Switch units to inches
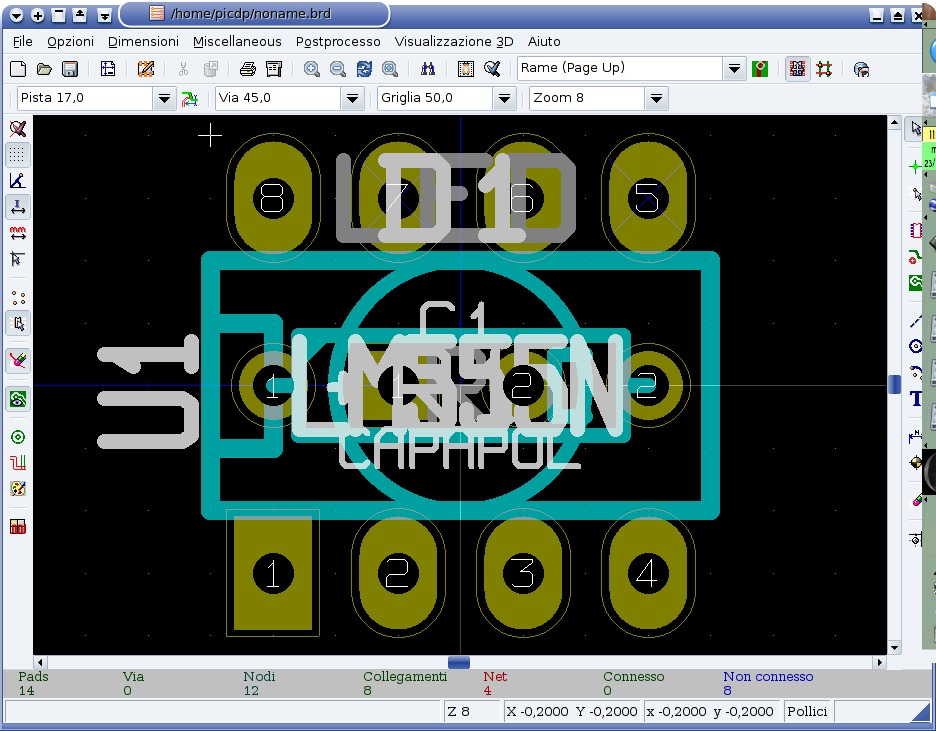 point(18,207)
